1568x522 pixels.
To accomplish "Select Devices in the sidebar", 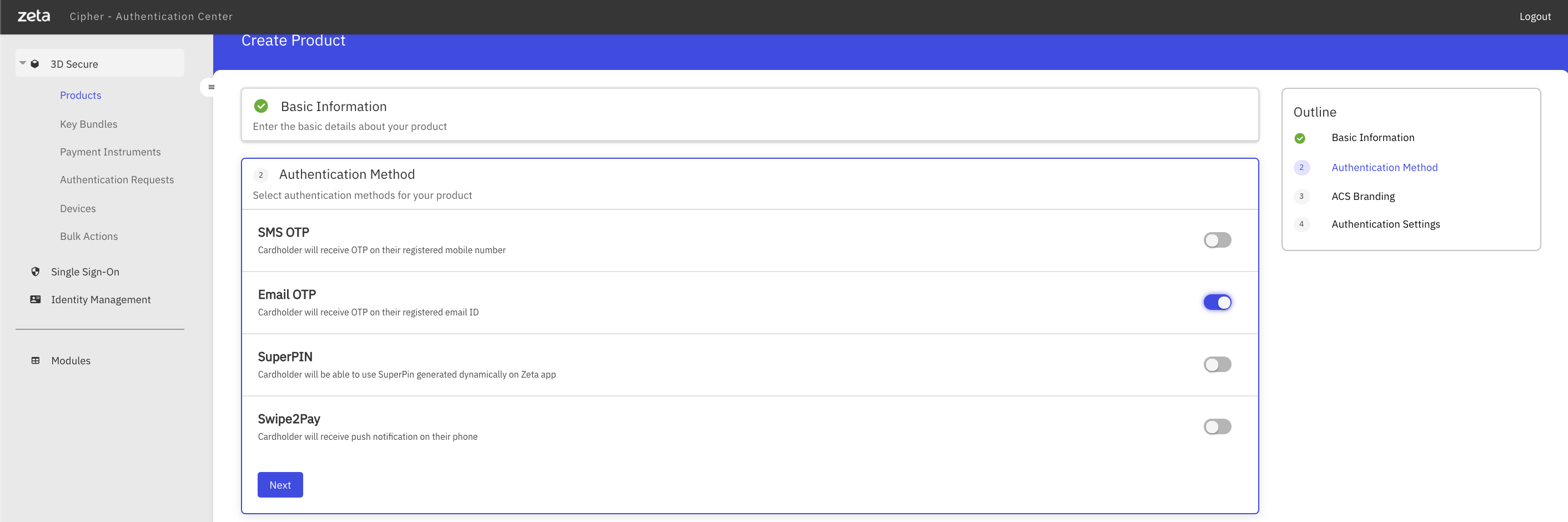I will tap(78, 208).
